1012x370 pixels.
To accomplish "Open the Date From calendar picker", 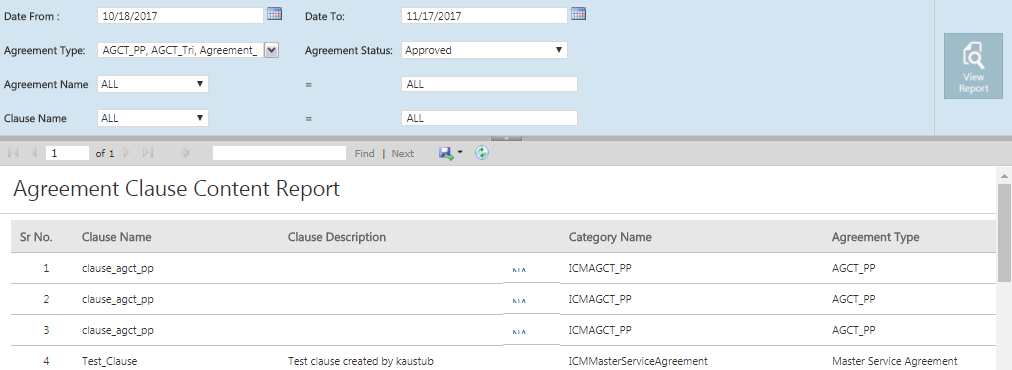I will coord(274,14).
